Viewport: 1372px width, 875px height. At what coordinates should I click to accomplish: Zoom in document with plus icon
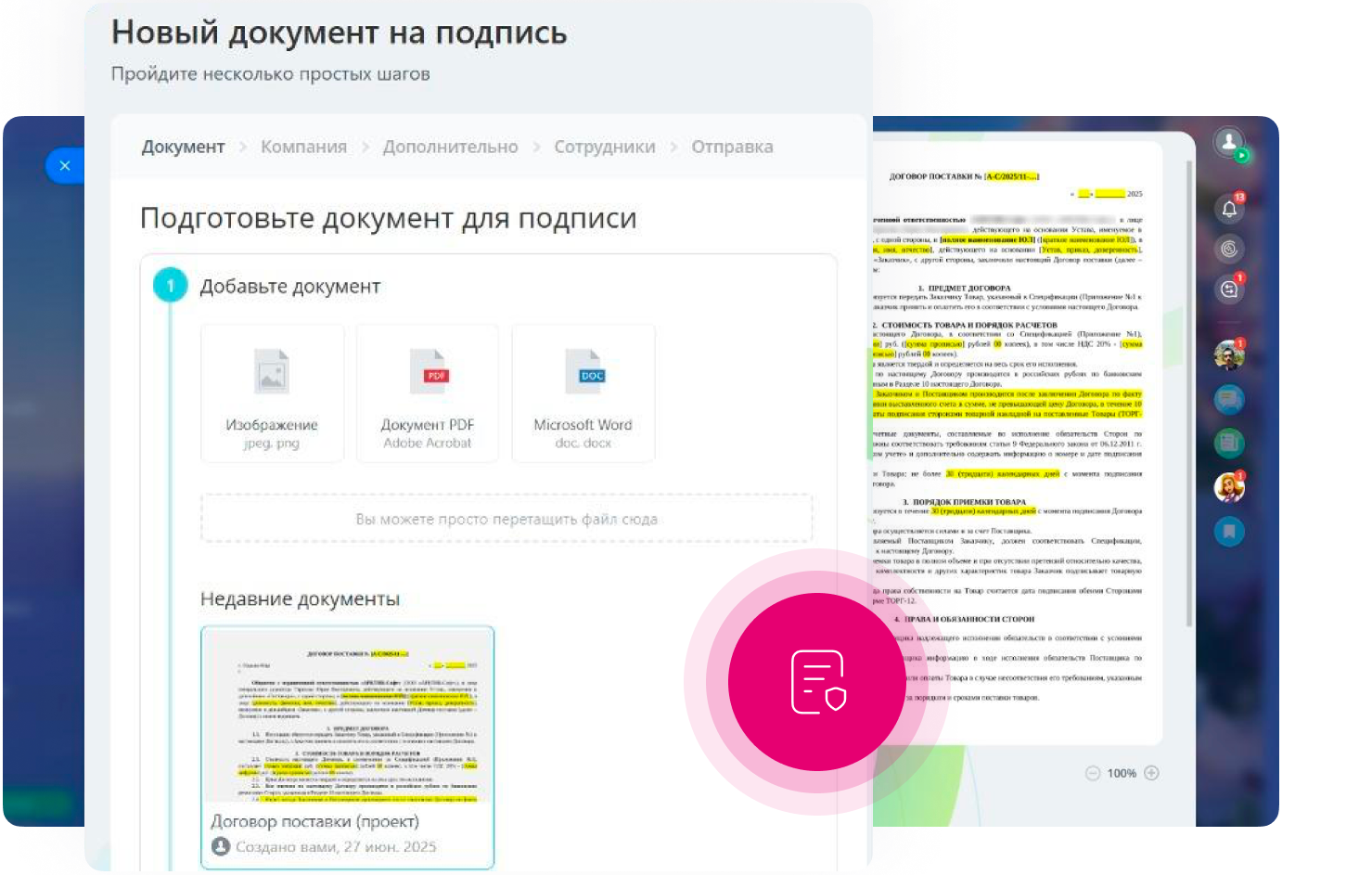click(1151, 773)
